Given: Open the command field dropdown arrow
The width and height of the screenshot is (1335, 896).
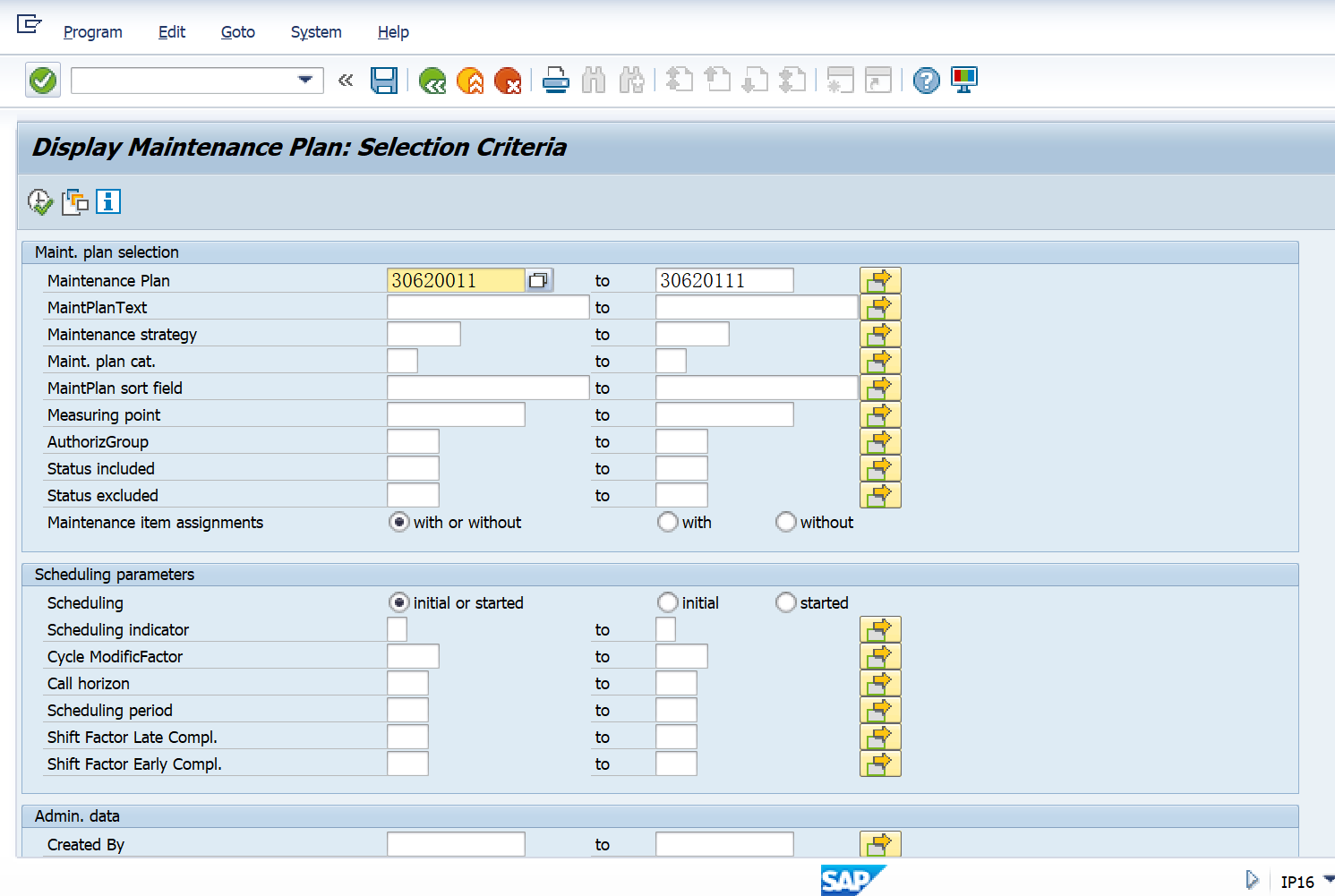Looking at the screenshot, I should (305, 80).
